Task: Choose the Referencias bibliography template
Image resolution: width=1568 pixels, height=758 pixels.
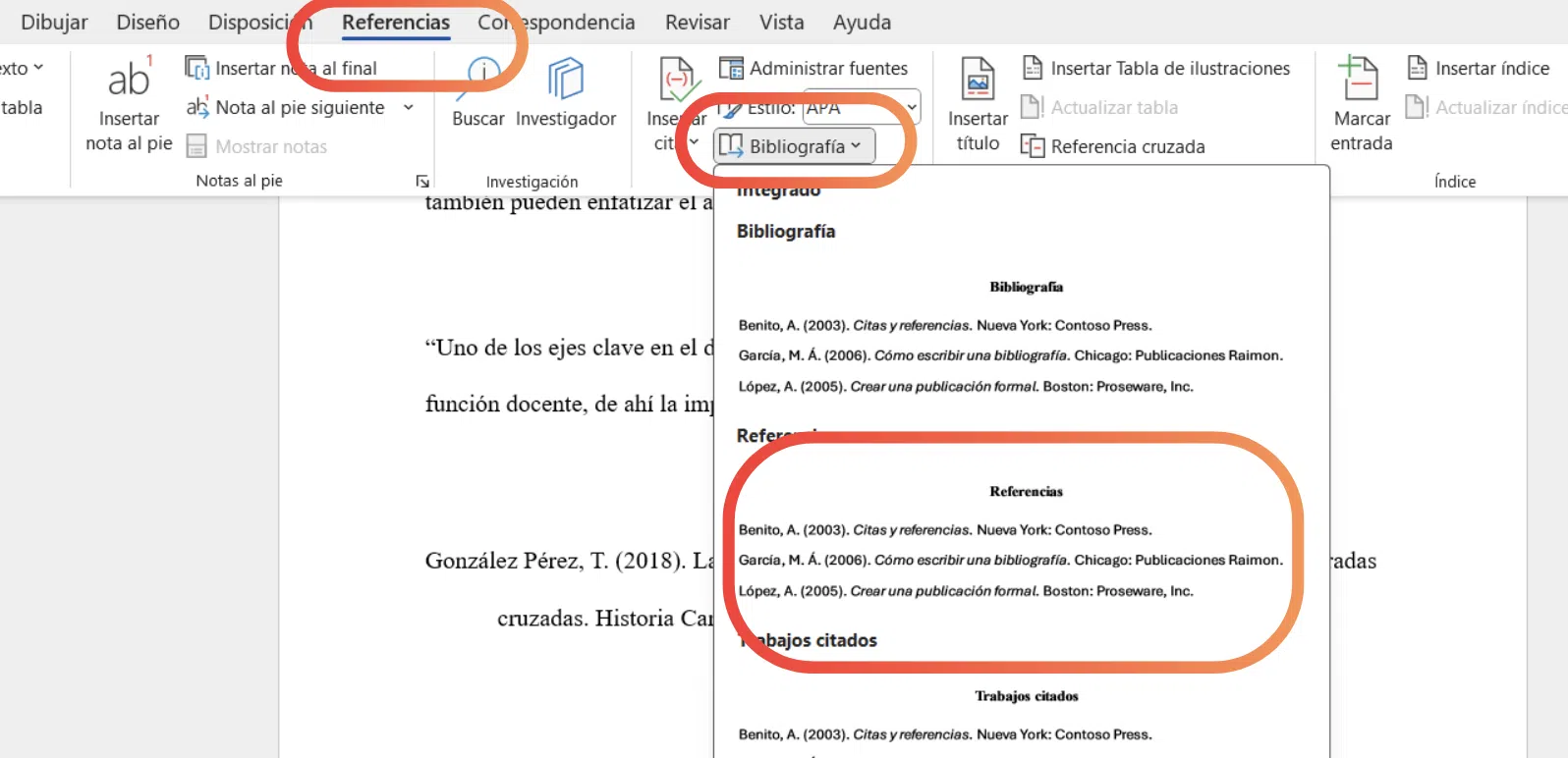Action: pos(1012,550)
